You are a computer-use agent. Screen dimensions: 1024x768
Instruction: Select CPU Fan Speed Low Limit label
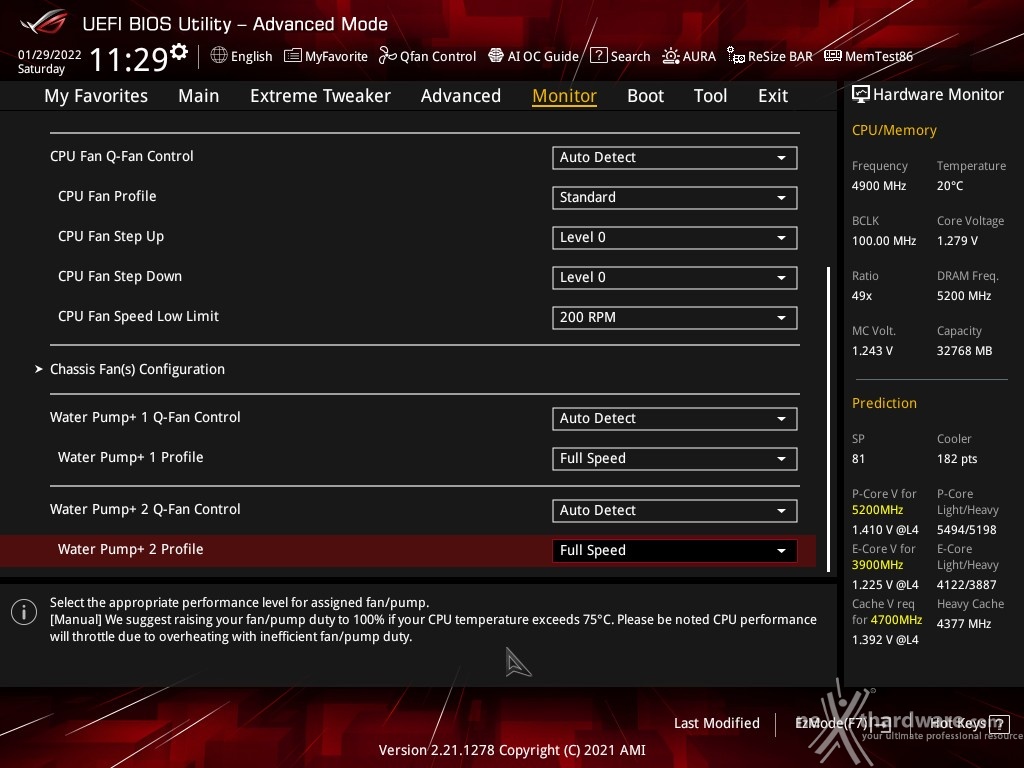138,316
